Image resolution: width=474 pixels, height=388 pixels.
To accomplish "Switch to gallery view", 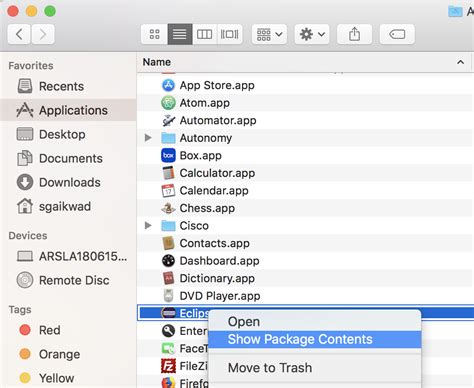I will pos(229,34).
